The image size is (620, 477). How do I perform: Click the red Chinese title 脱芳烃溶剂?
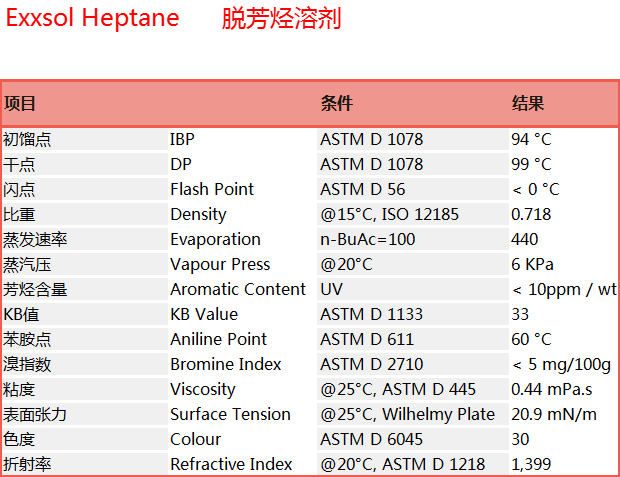(x=281, y=18)
